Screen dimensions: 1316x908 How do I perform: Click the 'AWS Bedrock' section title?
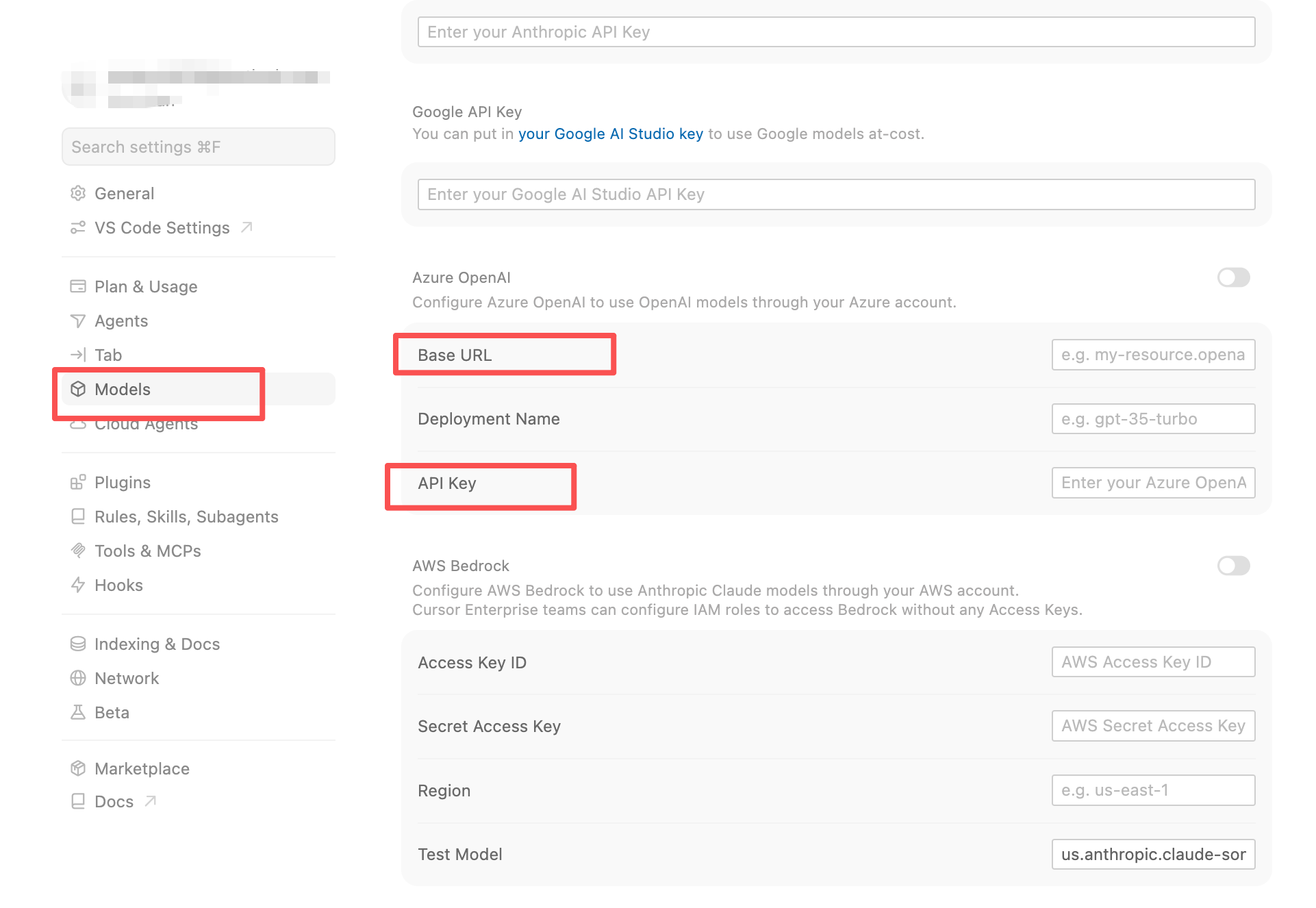tap(461, 566)
